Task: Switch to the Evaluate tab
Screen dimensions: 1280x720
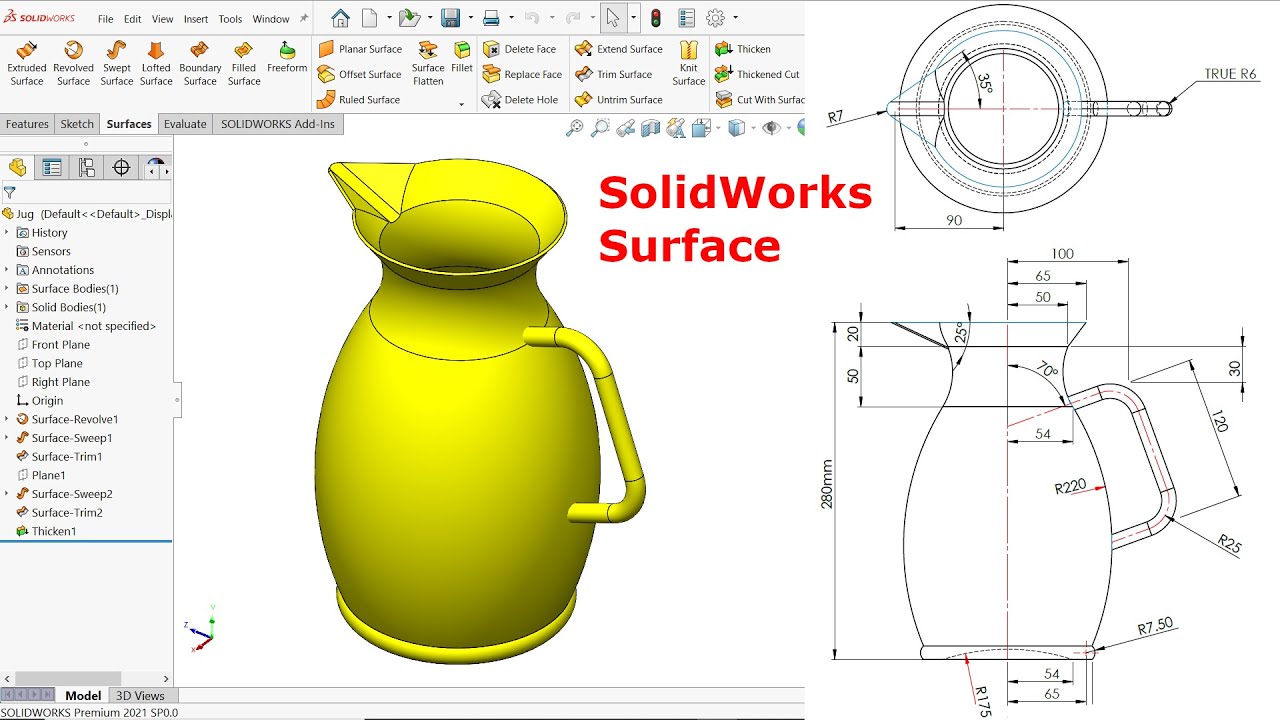Action: coord(185,124)
